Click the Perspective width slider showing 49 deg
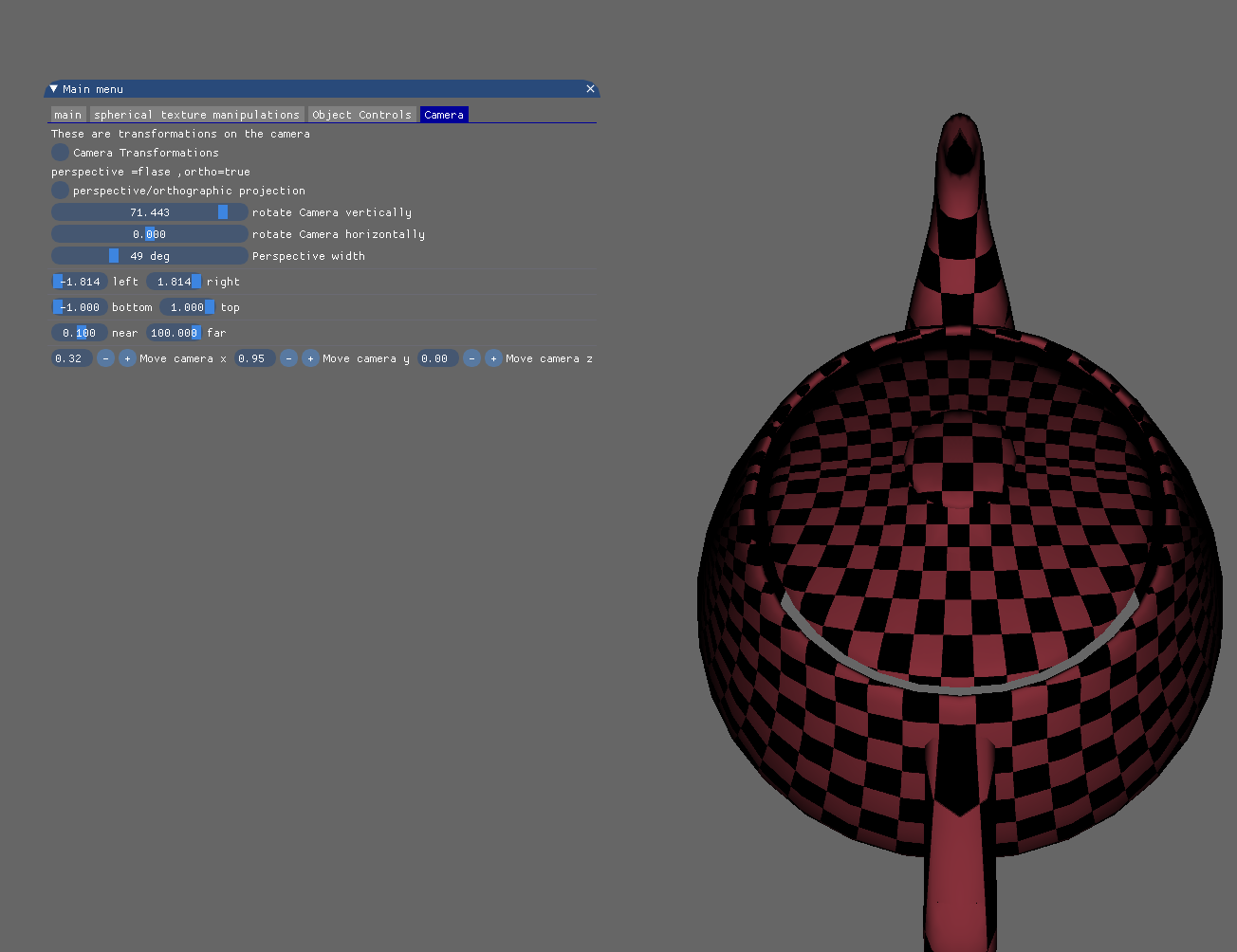This screenshot has height=952, width=1237. pos(149,255)
